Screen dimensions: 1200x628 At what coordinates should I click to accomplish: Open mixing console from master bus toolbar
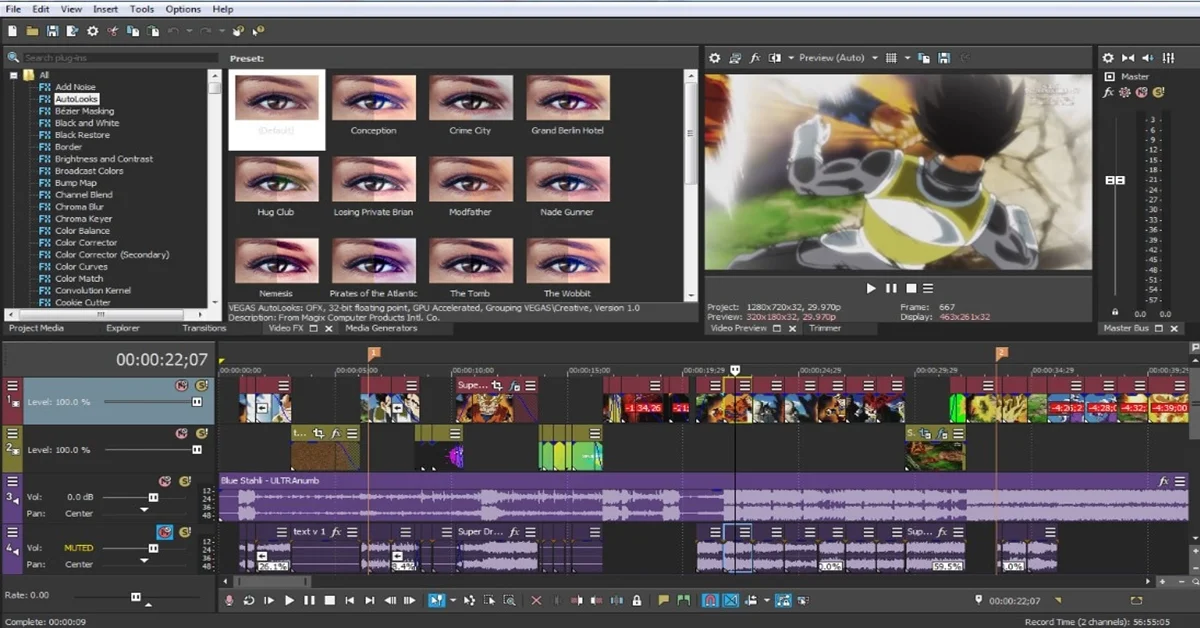click(1170, 58)
